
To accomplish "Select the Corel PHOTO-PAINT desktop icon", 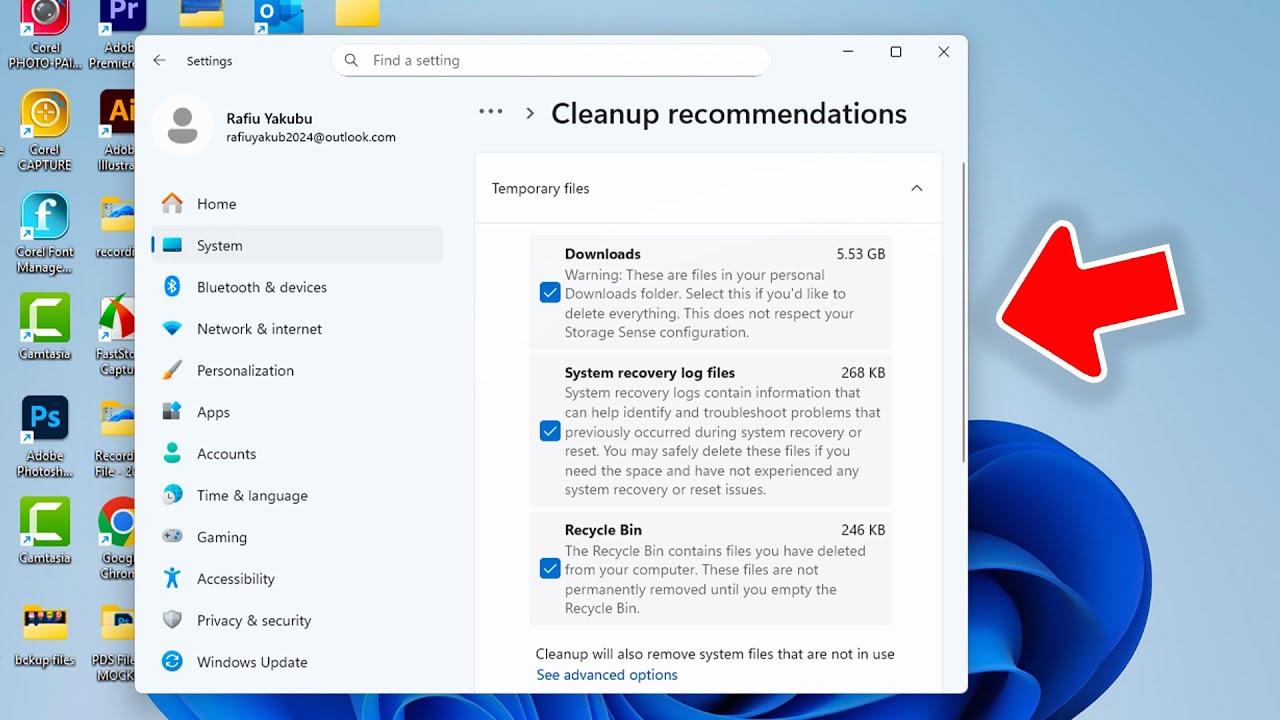I will pos(45,35).
